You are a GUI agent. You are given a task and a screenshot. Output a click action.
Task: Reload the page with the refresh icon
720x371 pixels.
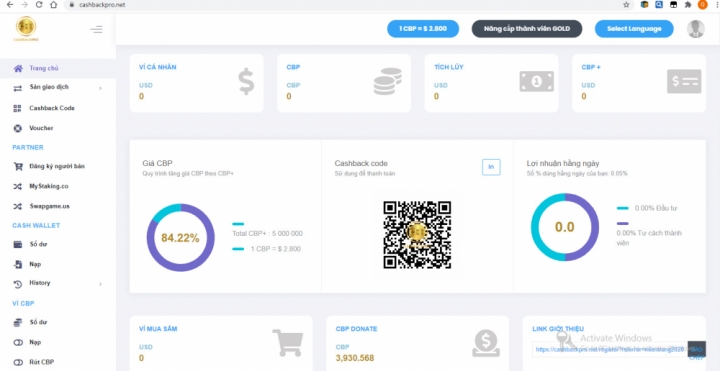pyautogui.click(x=39, y=5)
